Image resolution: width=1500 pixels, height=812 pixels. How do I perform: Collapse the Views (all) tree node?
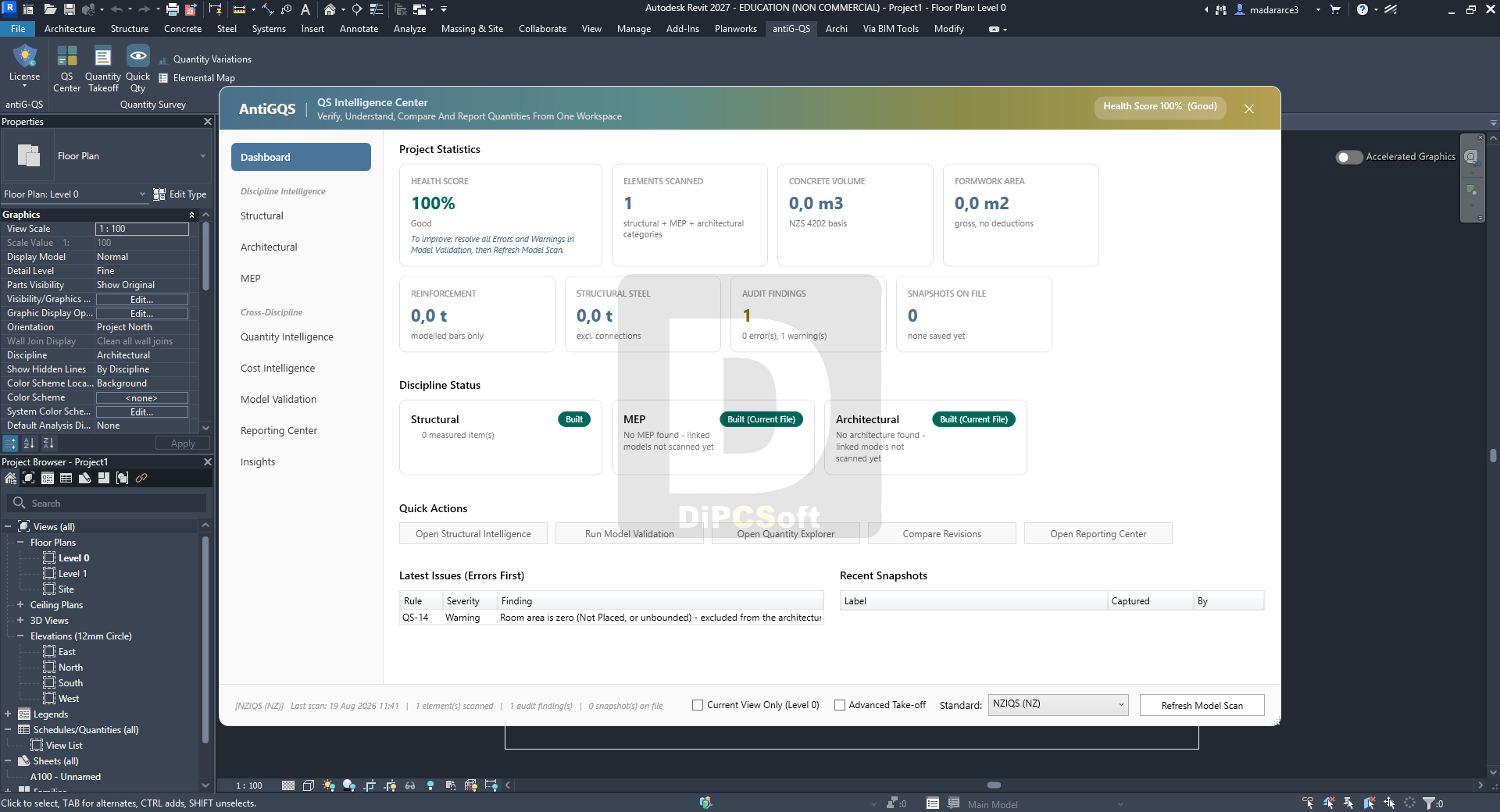coord(8,527)
